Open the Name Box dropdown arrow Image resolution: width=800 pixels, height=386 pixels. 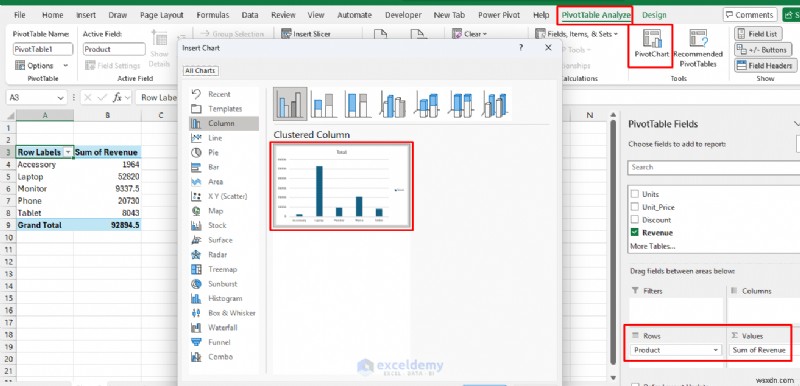coord(61,97)
